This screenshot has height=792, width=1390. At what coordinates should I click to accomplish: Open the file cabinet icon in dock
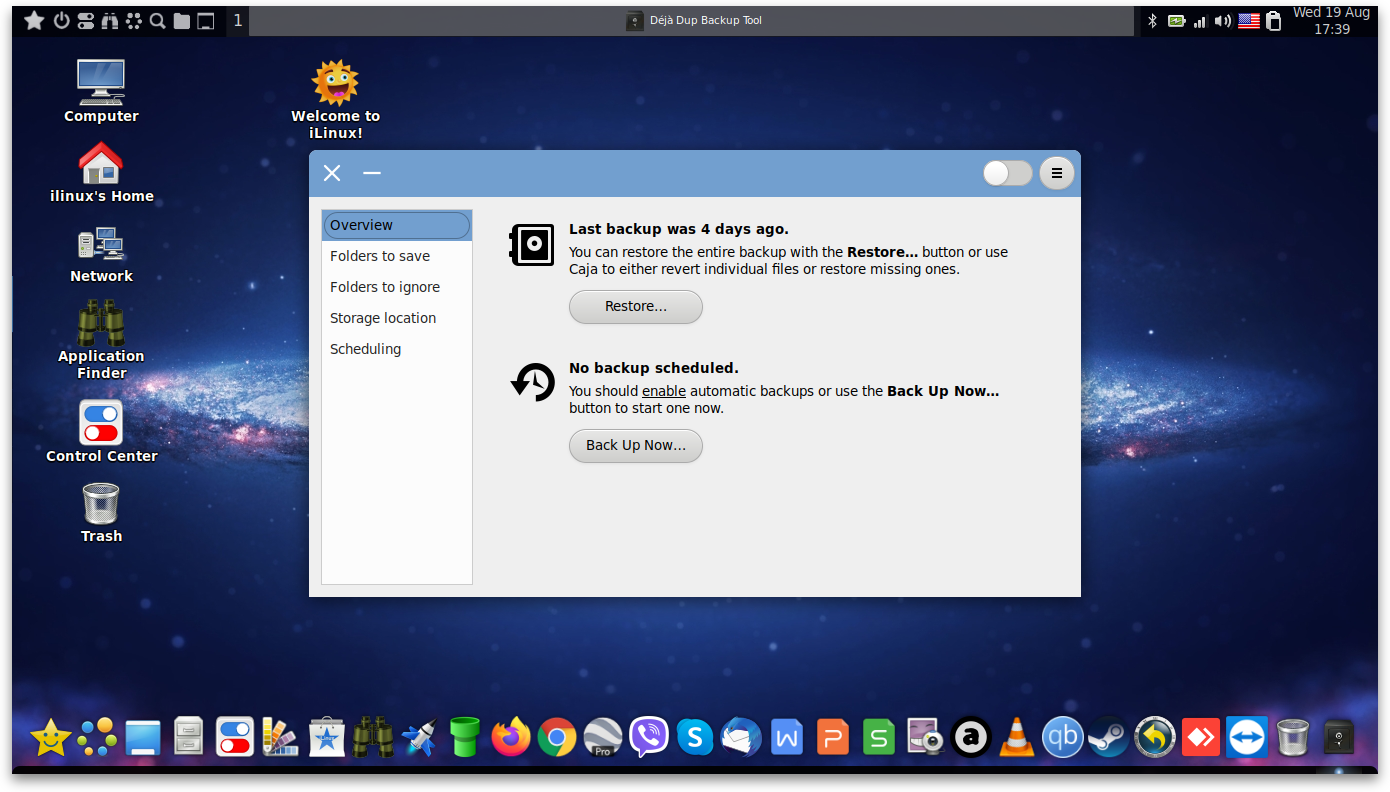[x=189, y=738]
